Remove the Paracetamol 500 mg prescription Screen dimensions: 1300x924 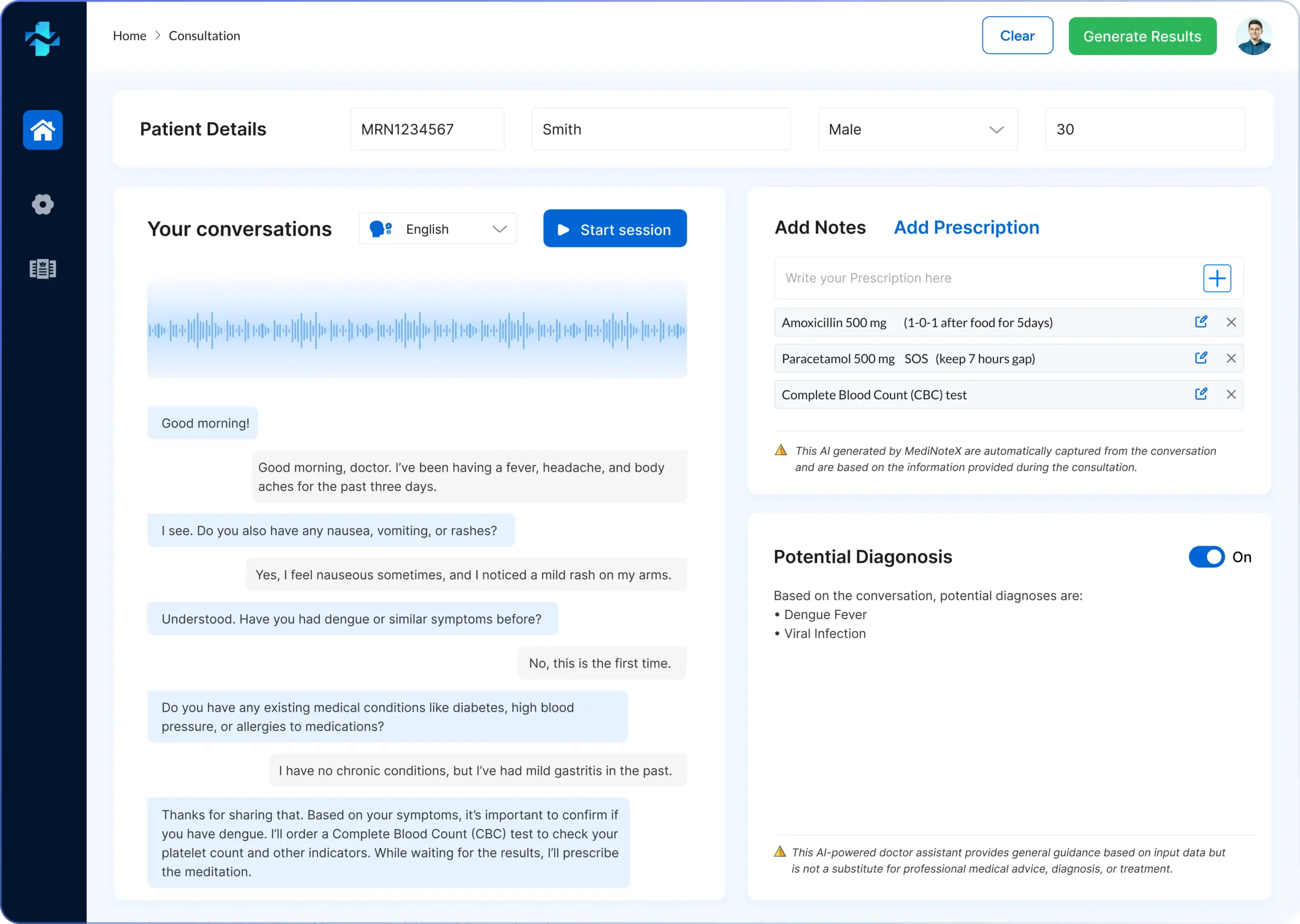coord(1230,358)
